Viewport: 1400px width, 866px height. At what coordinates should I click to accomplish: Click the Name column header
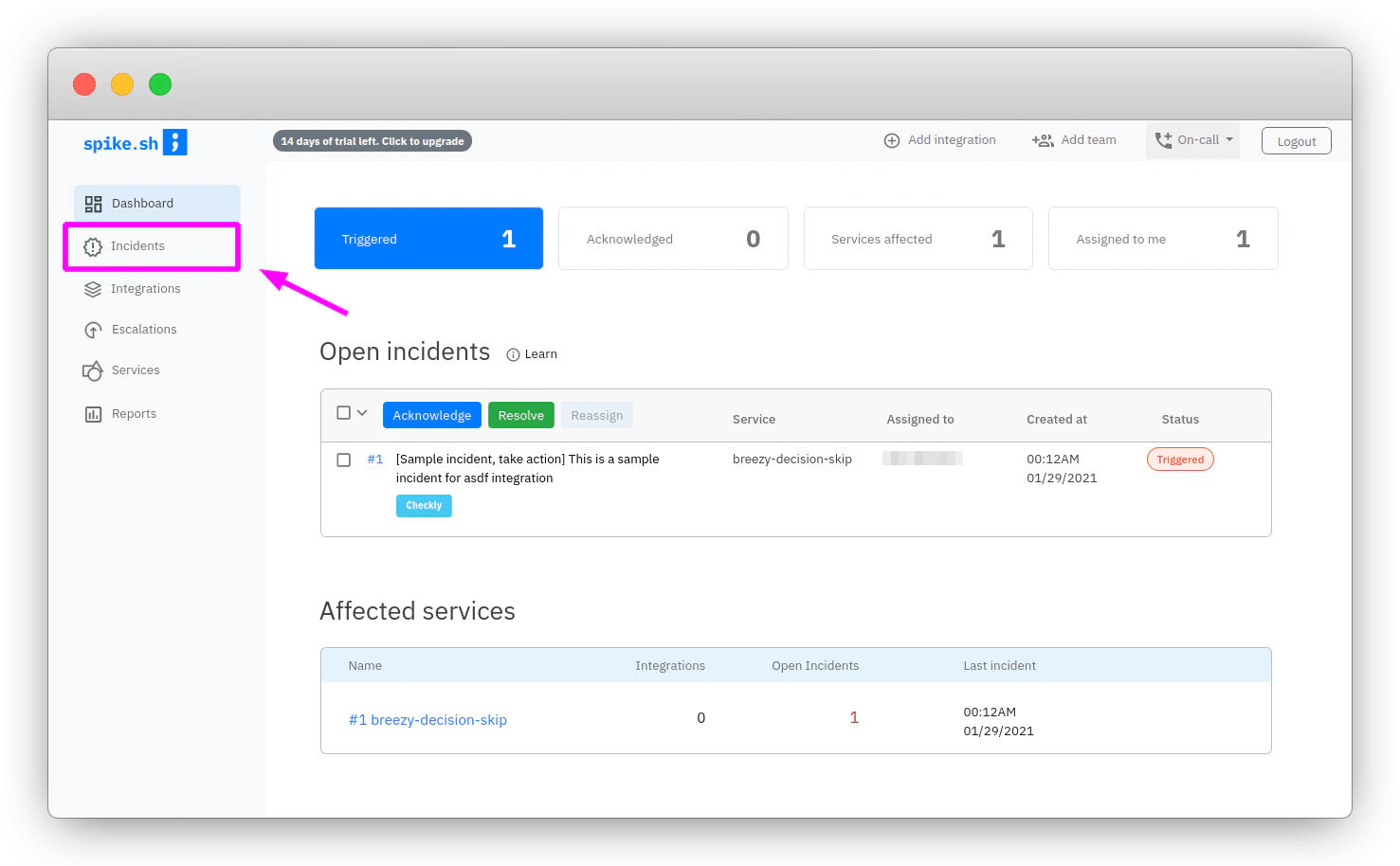click(x=365, y=666)
